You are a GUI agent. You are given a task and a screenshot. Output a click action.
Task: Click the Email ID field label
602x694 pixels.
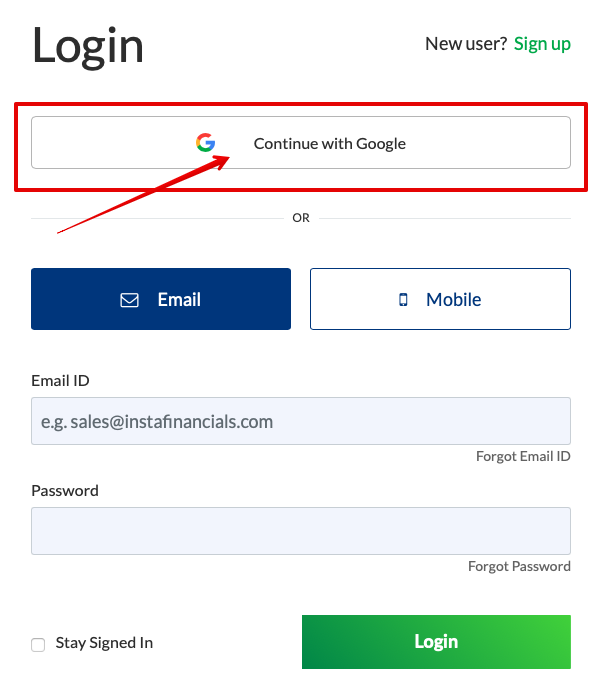(60, 381)
